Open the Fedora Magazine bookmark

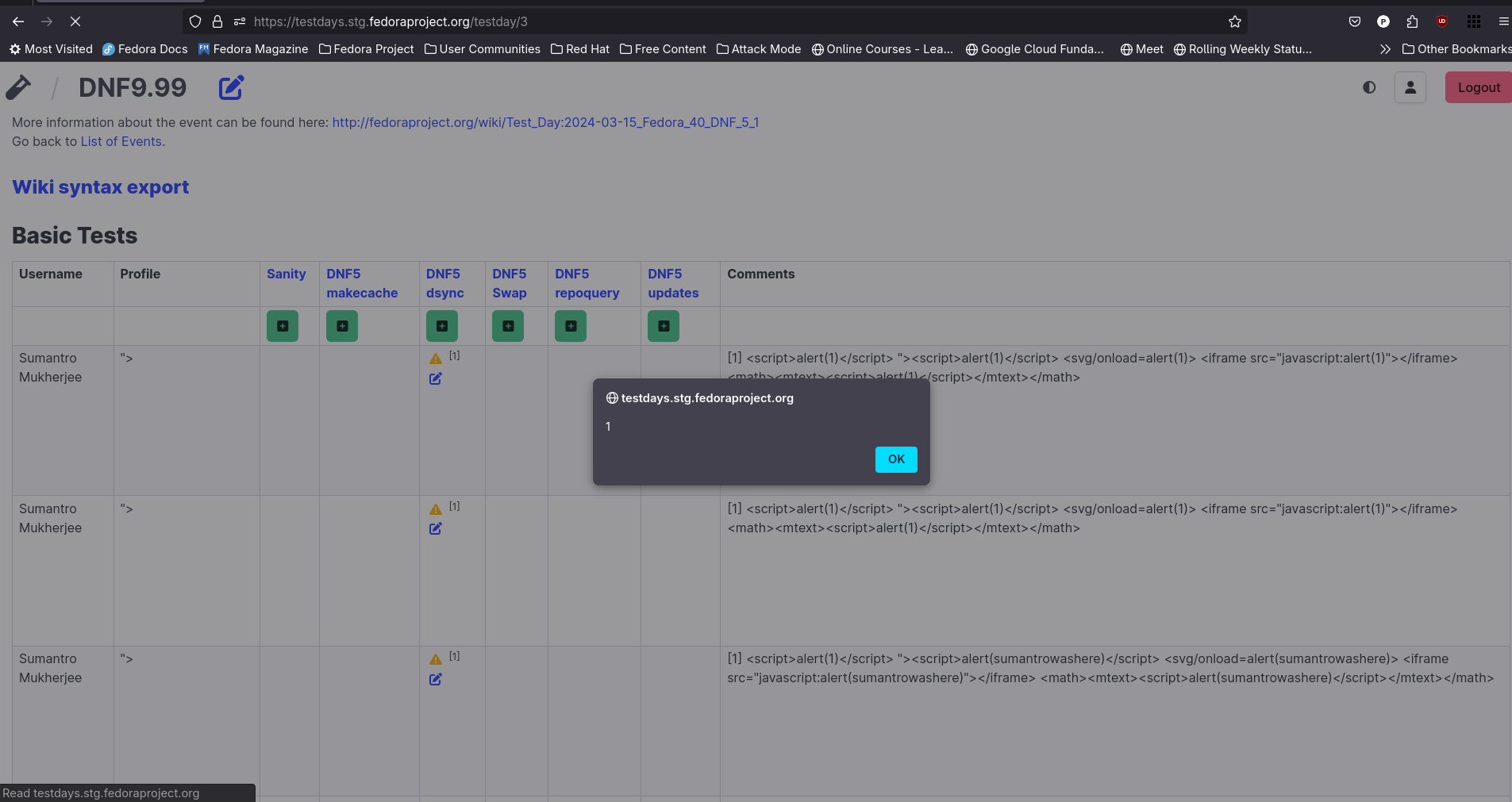pos(253,49)
